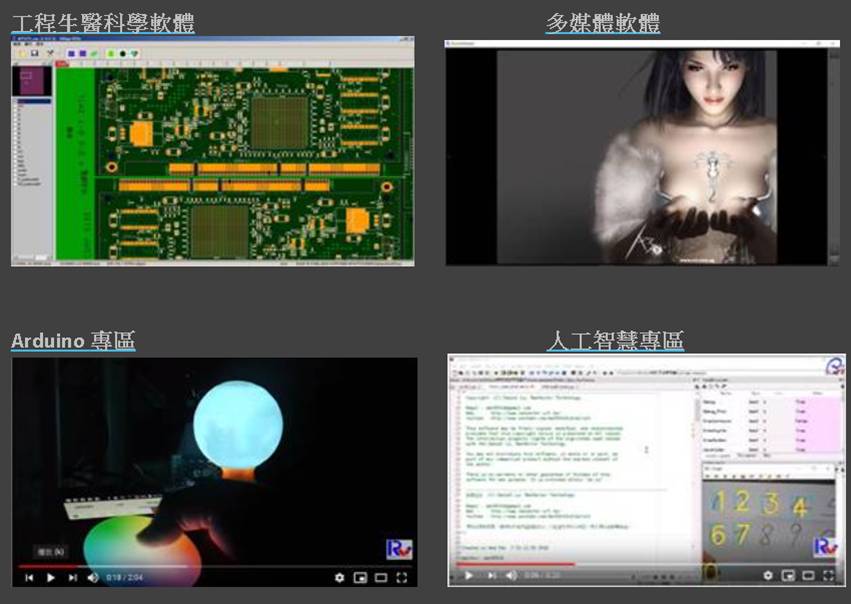Play the Arduino video
The width and height of the screenshot is (851, 604).
point(50,577)
